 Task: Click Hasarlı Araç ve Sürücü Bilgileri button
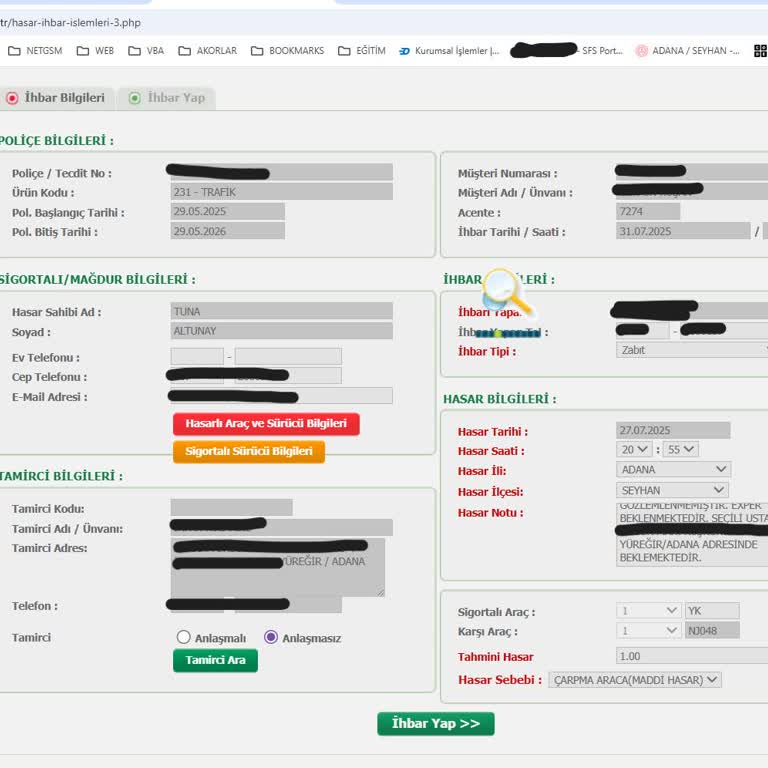click(266, 424)
